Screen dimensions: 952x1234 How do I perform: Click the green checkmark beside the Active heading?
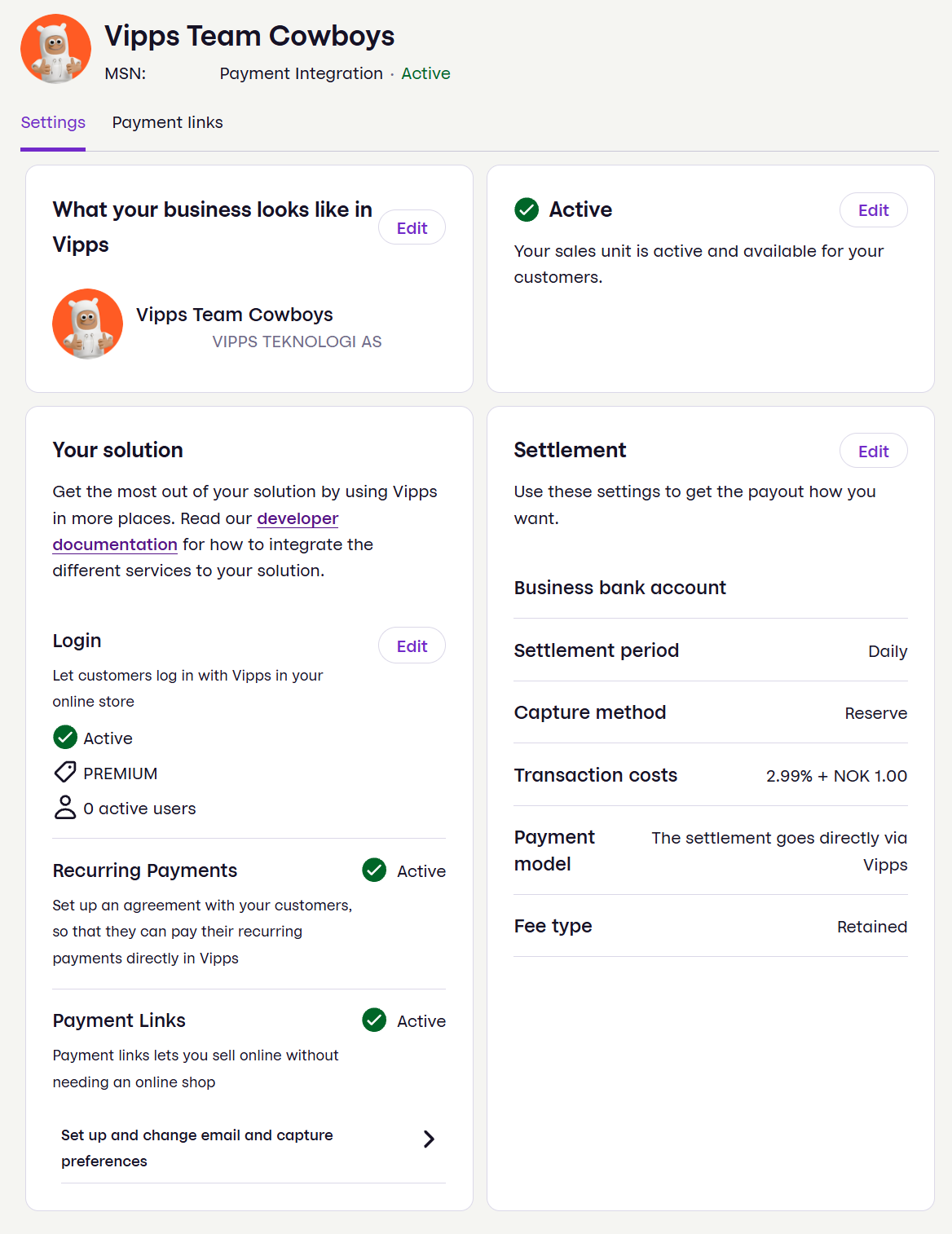[527, 209]
